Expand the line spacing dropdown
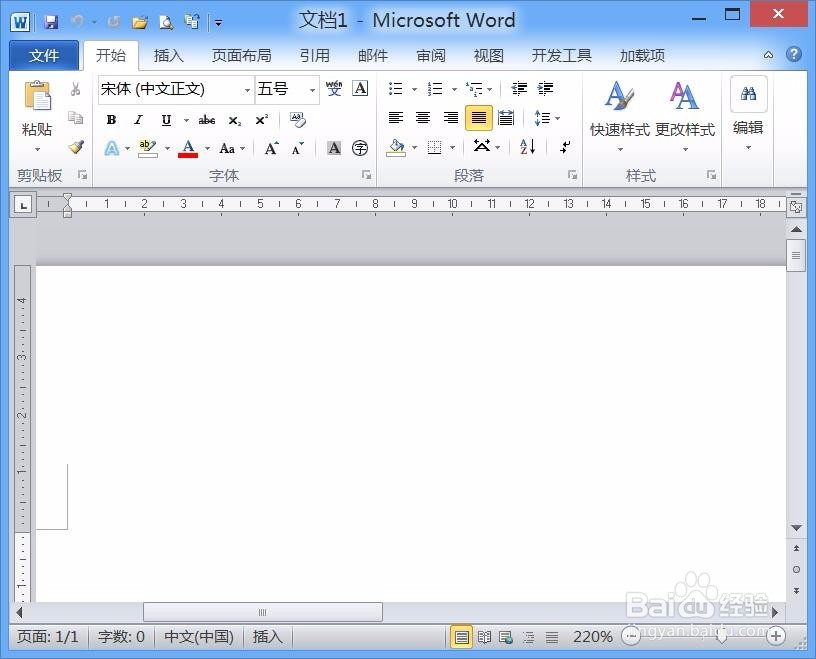This screenshot has width=816, height=659. pos(557,118)
